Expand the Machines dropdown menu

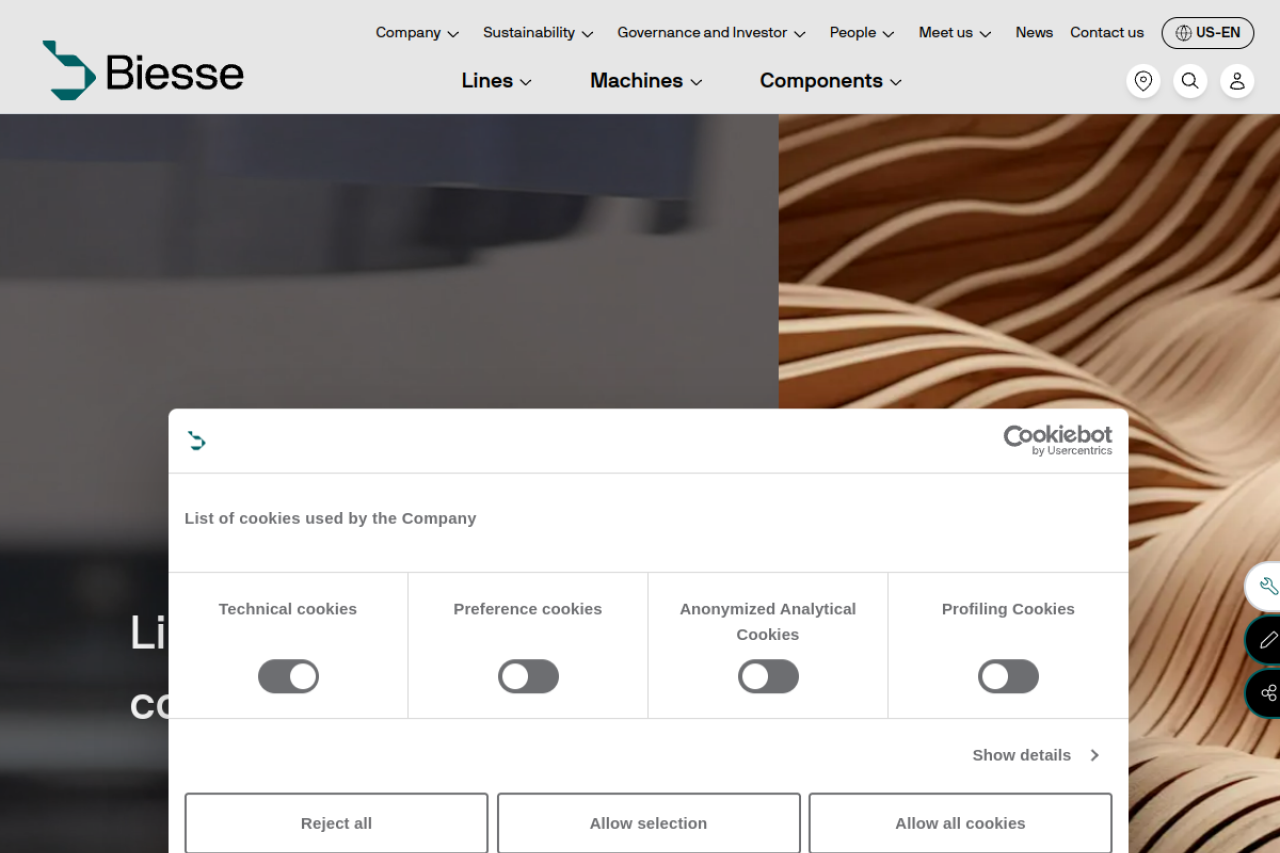pos(646,81)
